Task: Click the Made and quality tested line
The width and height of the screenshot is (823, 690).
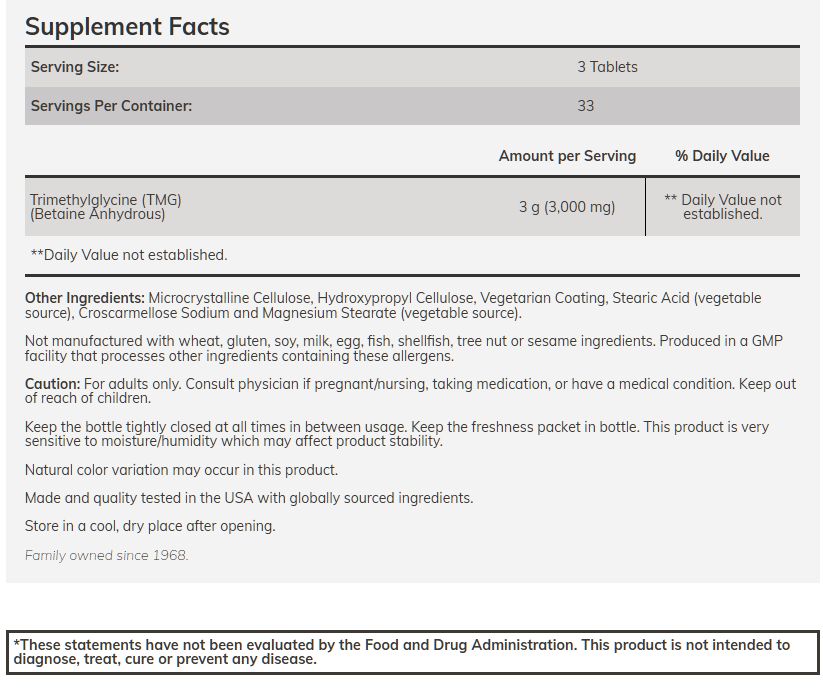Action: coord(249,498)
